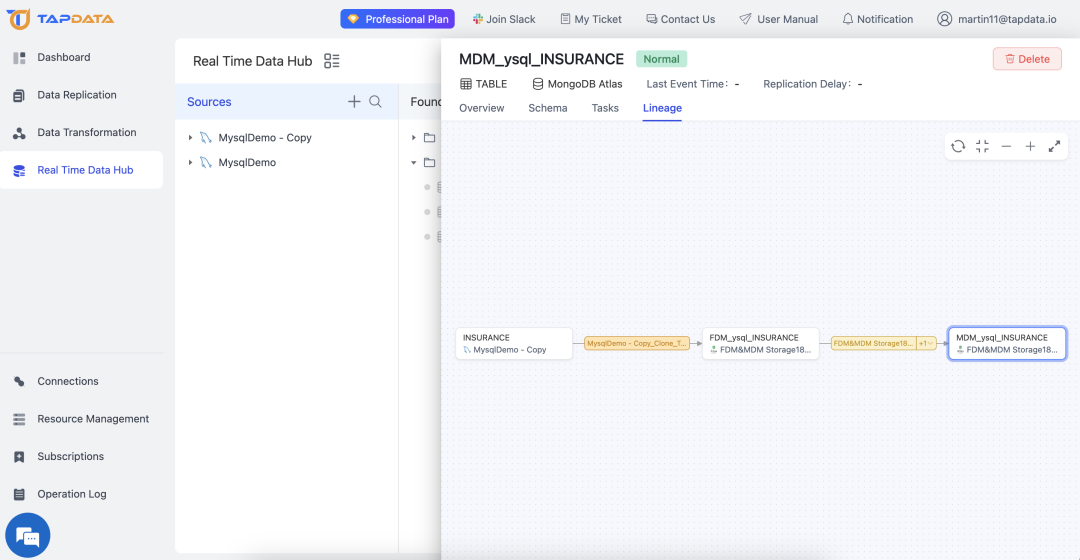Screen dimensions: 1080x560
Task: Add a new source with plus icon
Action: pos(354,102)
